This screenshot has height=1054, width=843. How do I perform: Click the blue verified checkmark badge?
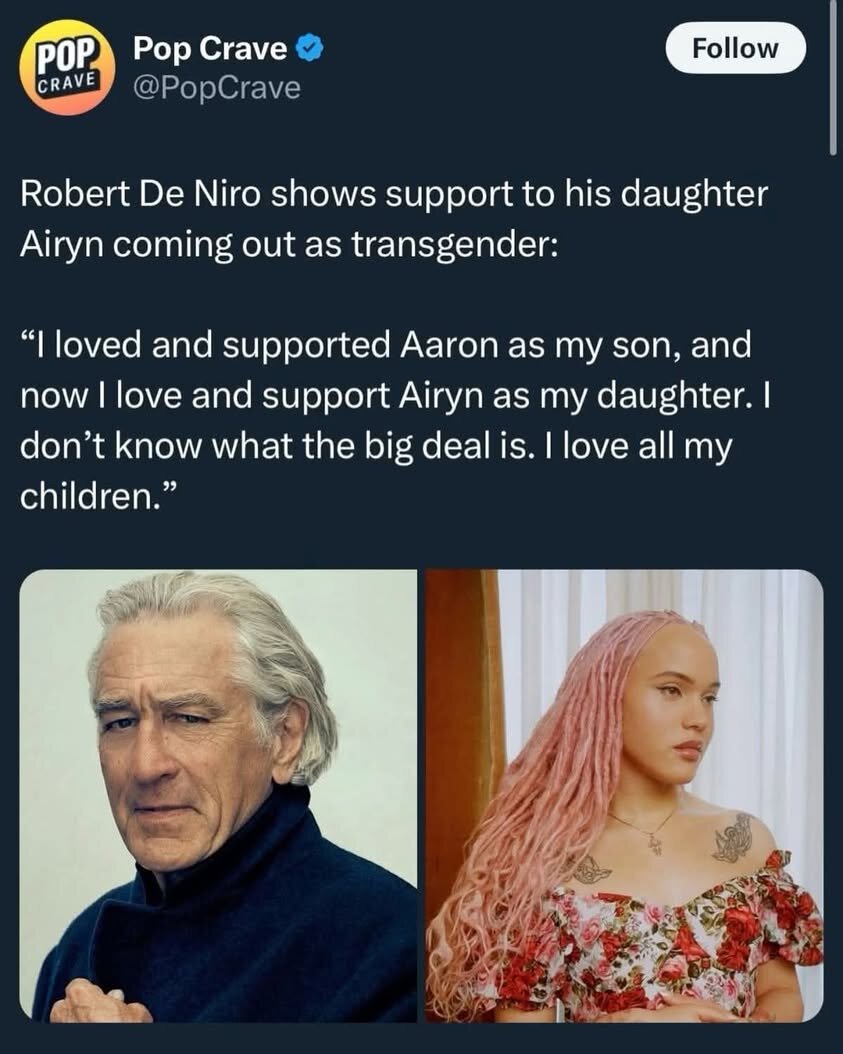click(x=310, y=48)
